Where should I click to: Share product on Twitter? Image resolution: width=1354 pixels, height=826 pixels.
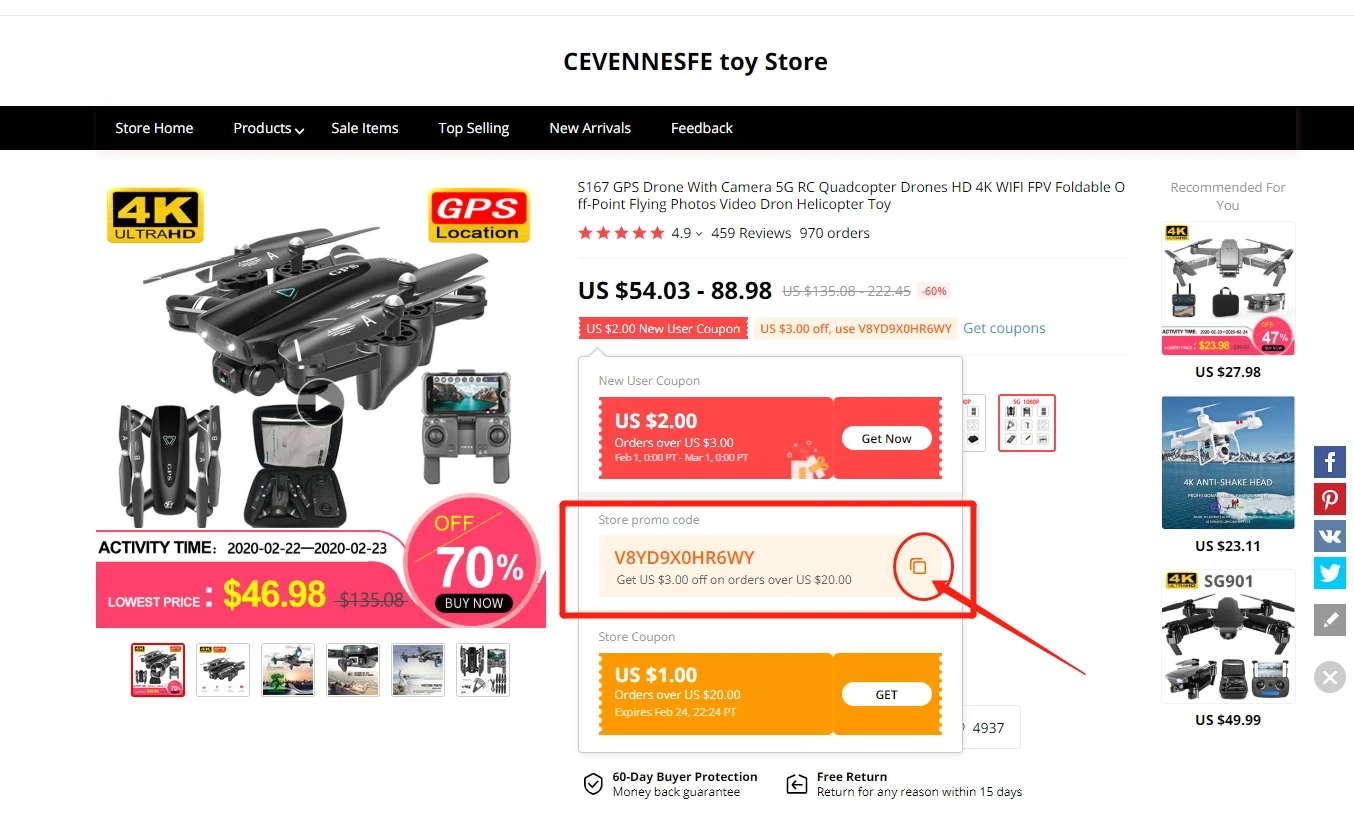pos(1330,572)
